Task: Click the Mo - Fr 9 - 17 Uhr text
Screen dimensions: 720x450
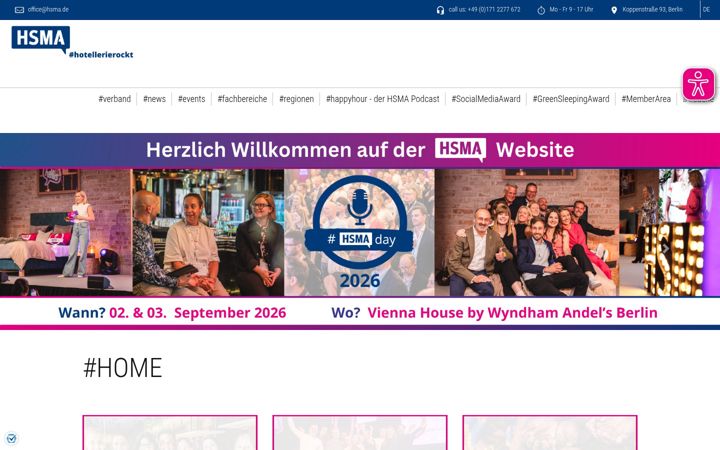Action: click(571, 9)
